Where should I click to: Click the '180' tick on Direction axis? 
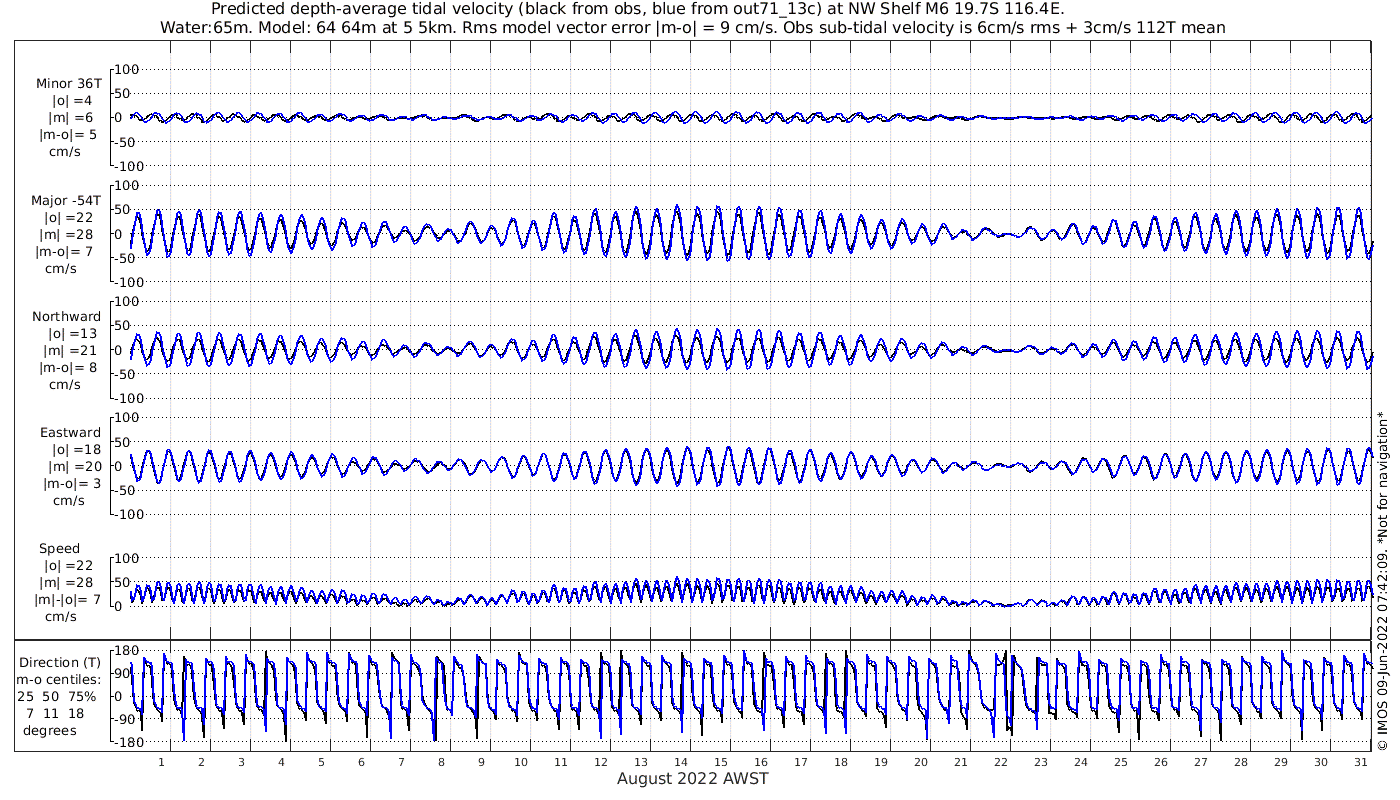coord(127,651)
